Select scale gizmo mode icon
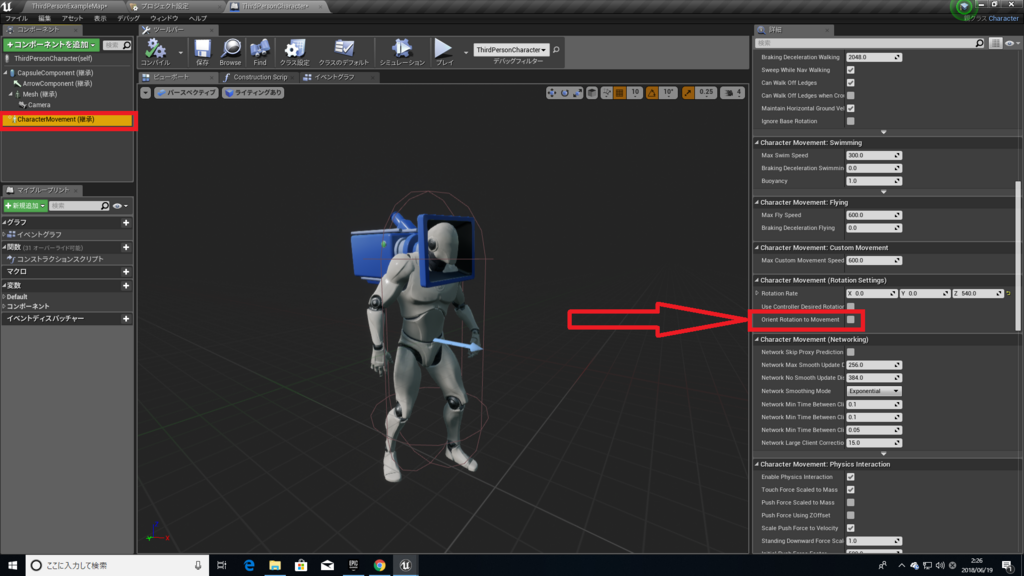 (578, 93)
